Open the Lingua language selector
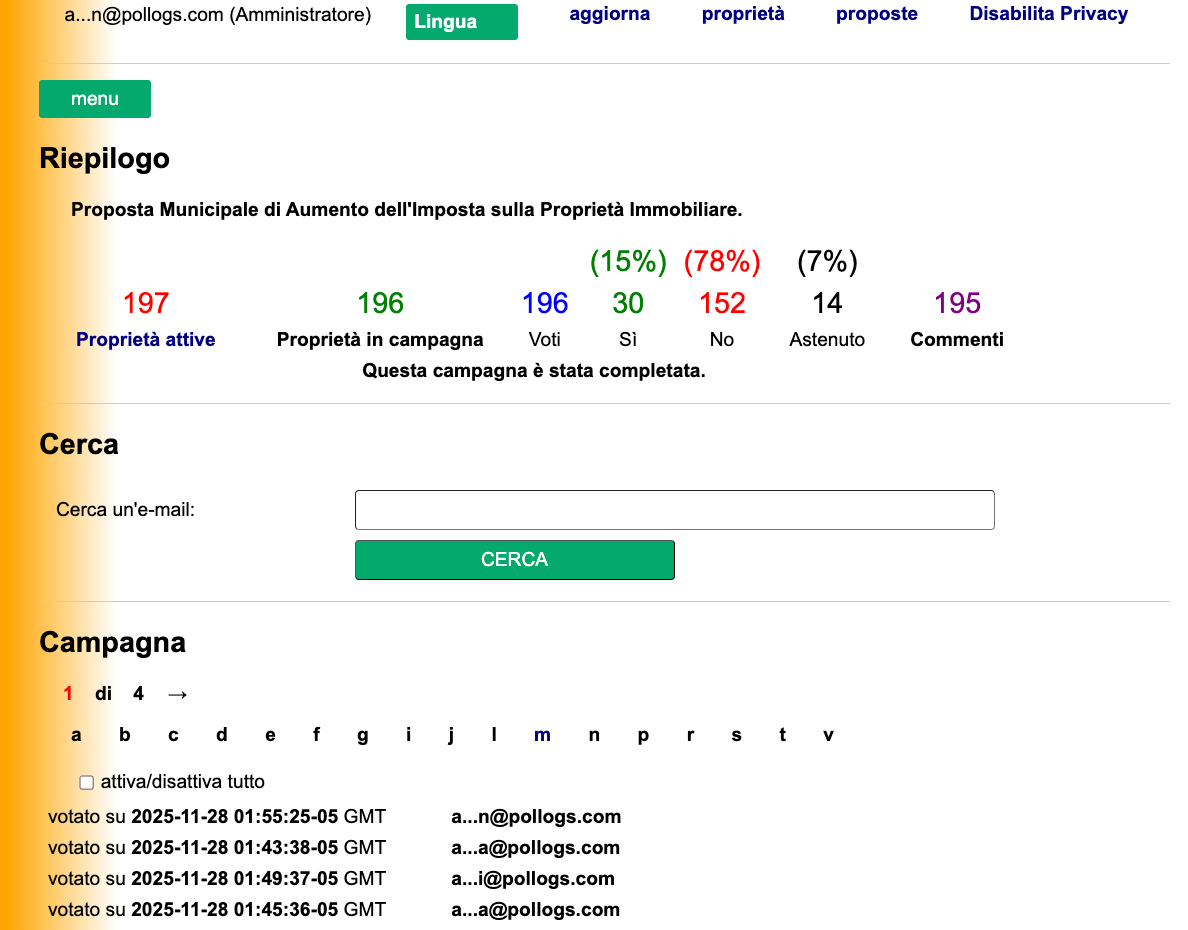The height and width of the screenshot is (930, 1188). 461,21
